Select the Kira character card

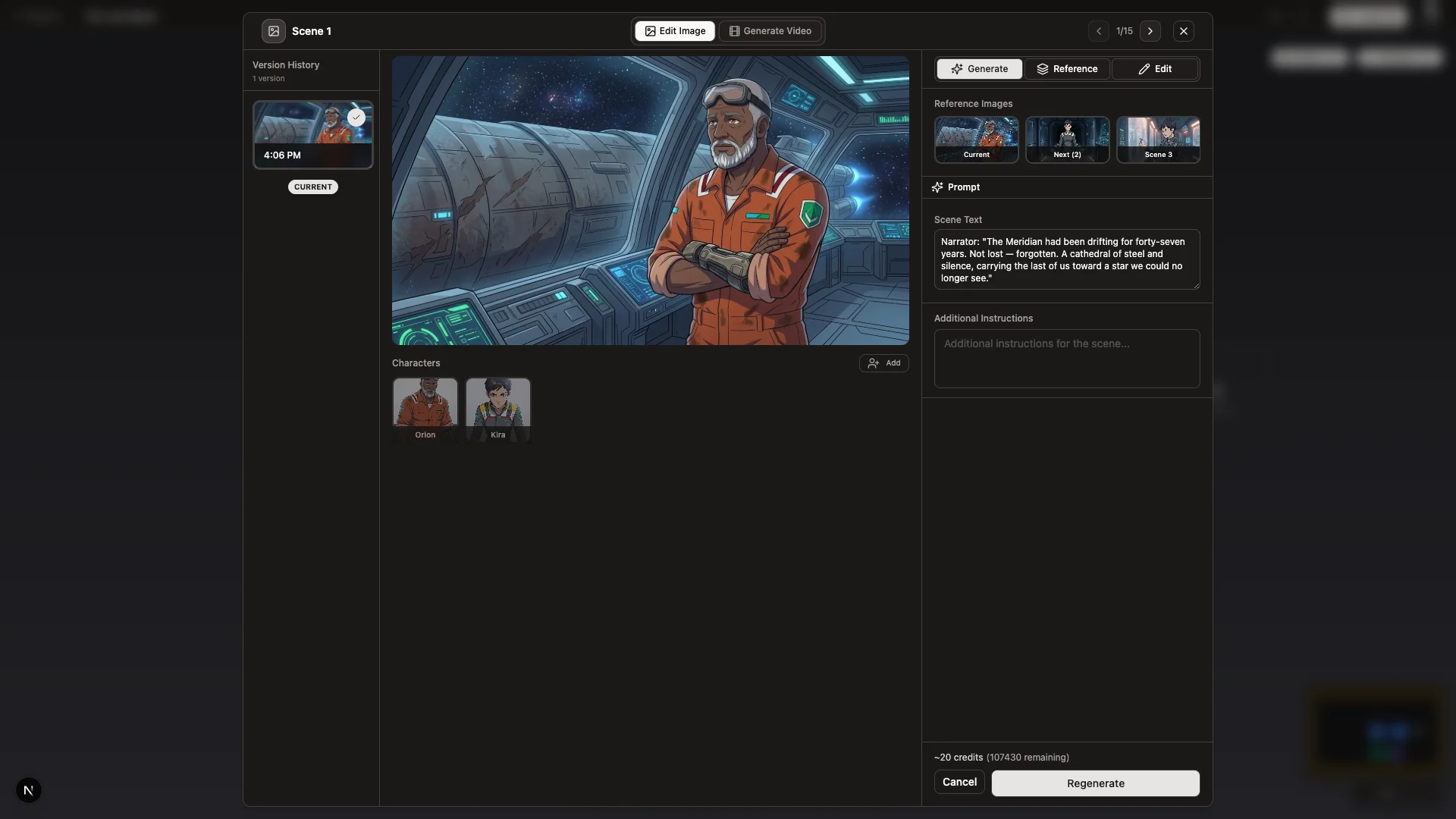click(497, 409)
